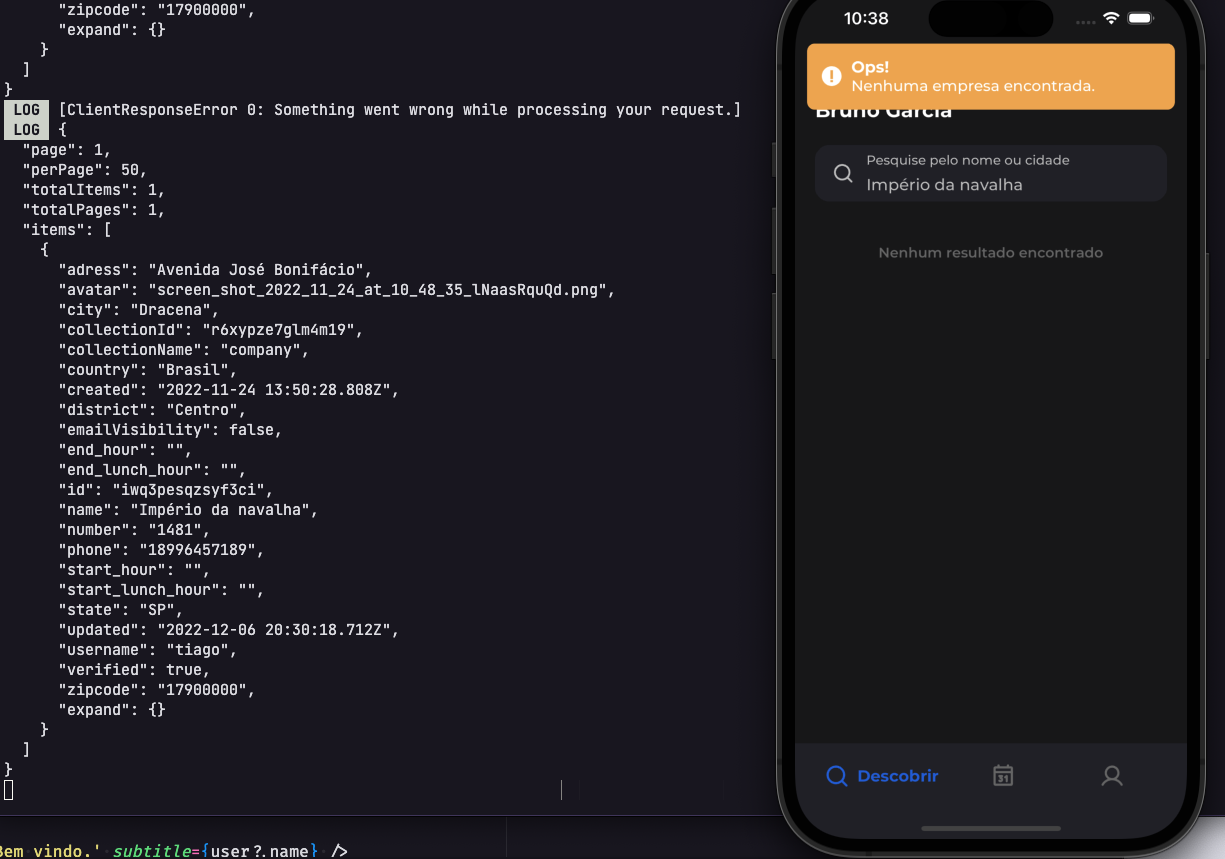1225x859 pixels.
Task: Click the Wi-Fi icon in phone status bar
Action: pyautogui.click(x=1111, y=19)
